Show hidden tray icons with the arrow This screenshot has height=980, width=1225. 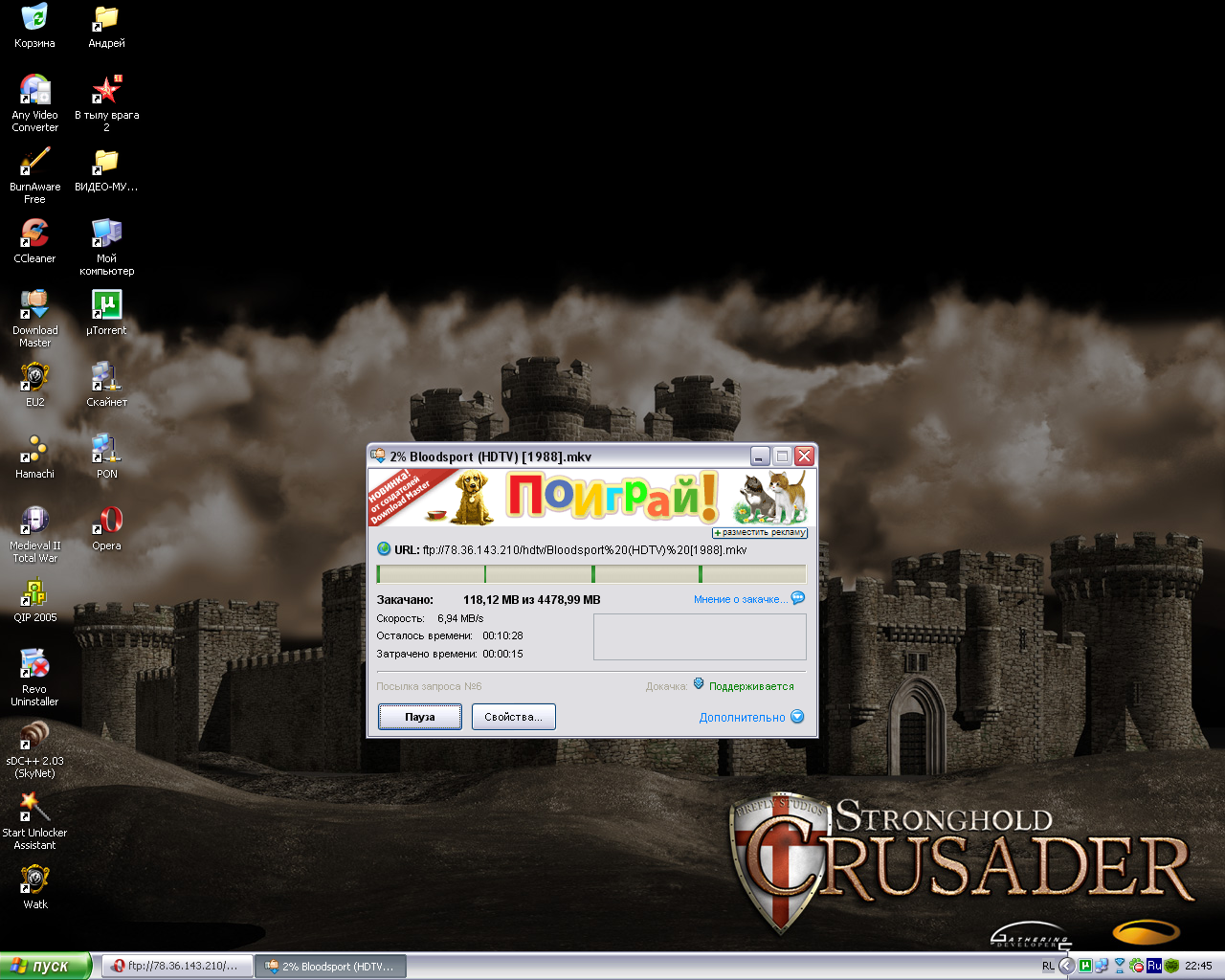click(1066, 966)
